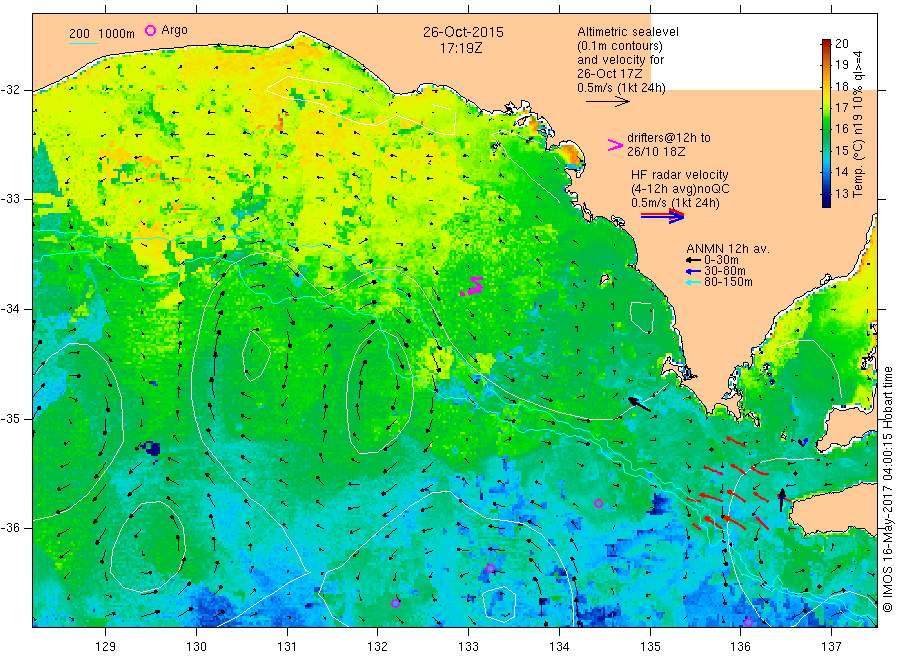Click the dark red top of temperature colorbar
This screenshot has height=660, width=900.
[826, 44]
